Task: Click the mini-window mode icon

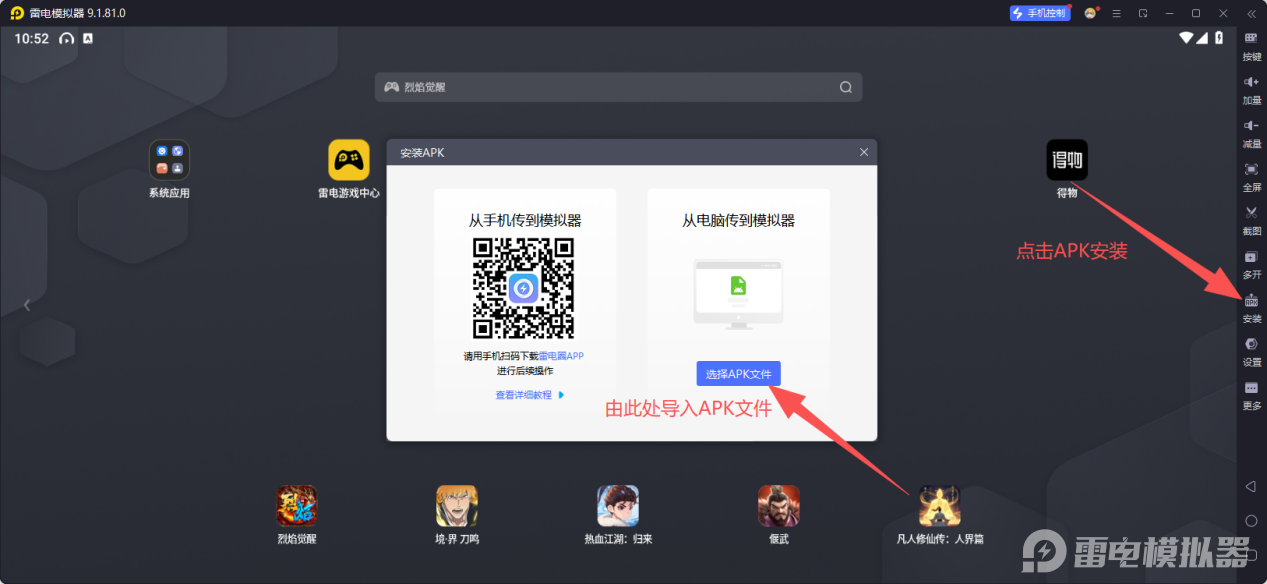Action: pyautogui.click(x=1143, y=13)
